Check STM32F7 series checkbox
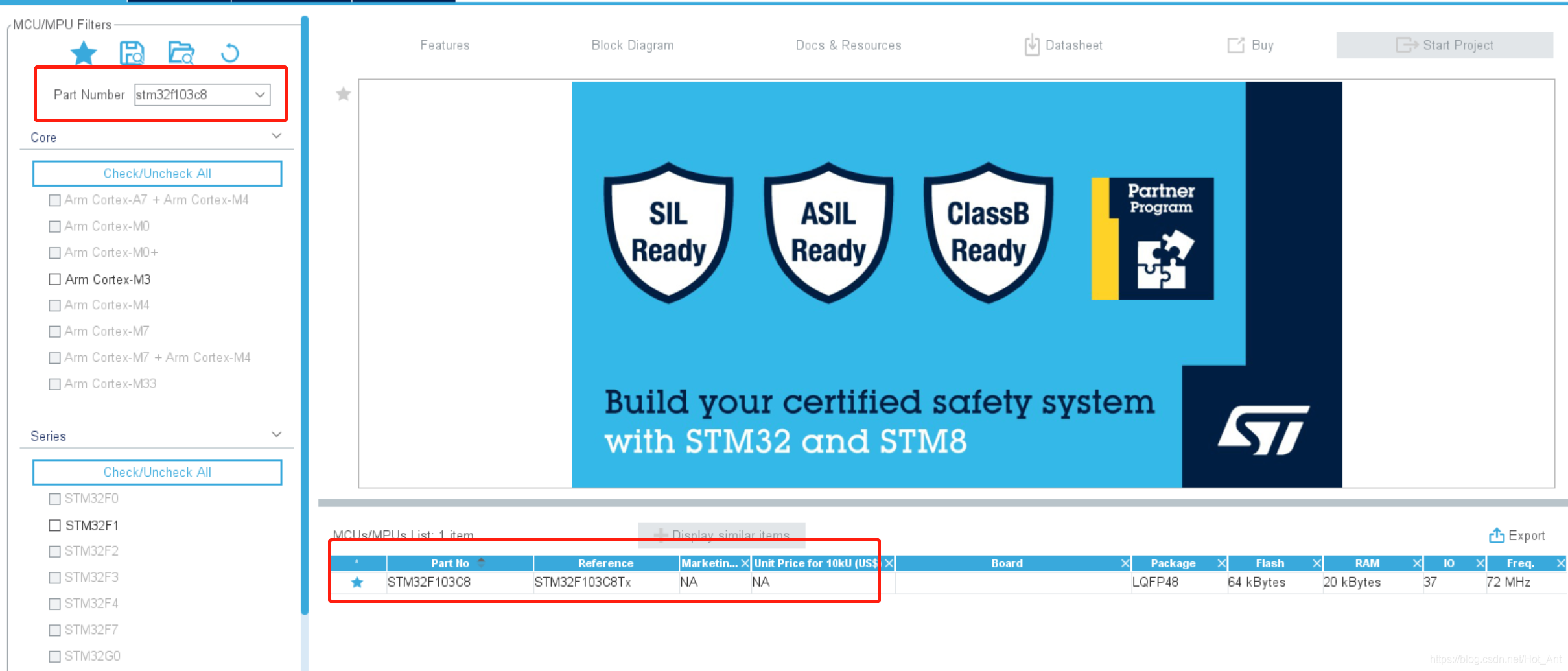1568x671 pixels. pos(55,631)
